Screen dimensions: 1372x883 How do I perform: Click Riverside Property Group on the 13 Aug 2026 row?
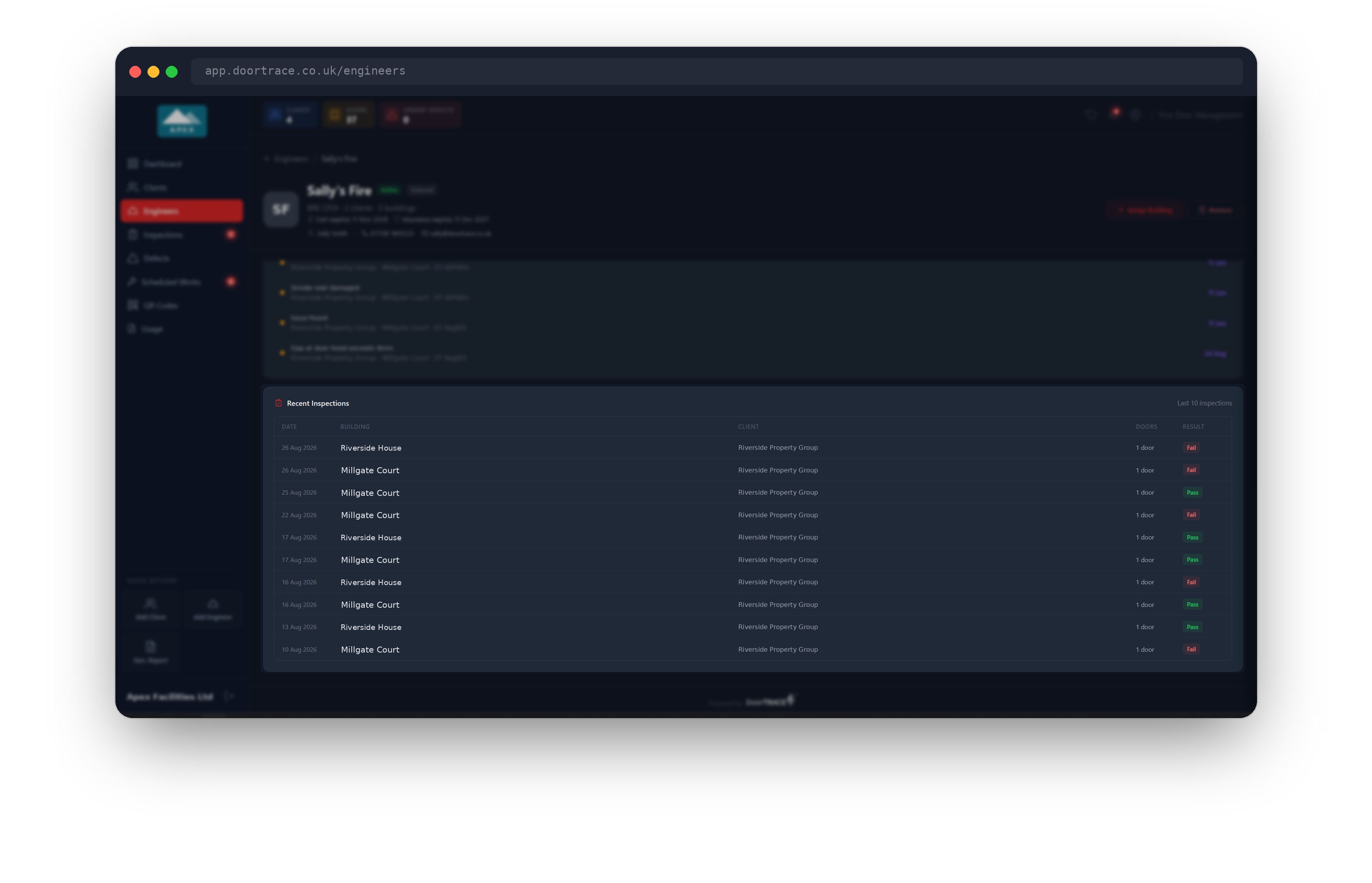coord(778,627)
